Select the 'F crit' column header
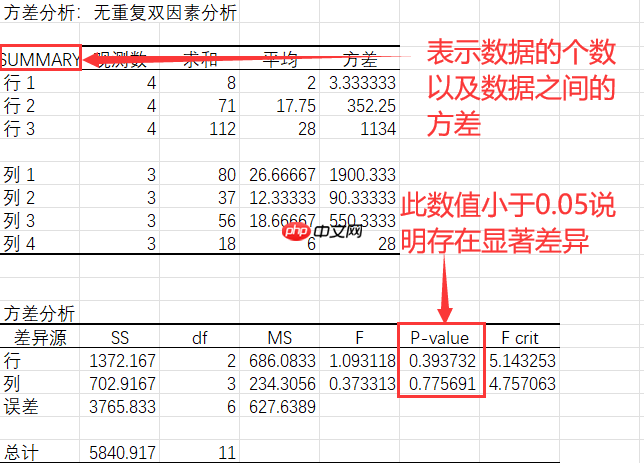Image resolution: width=644 pixels, height=463 pixels. point(520,338)
